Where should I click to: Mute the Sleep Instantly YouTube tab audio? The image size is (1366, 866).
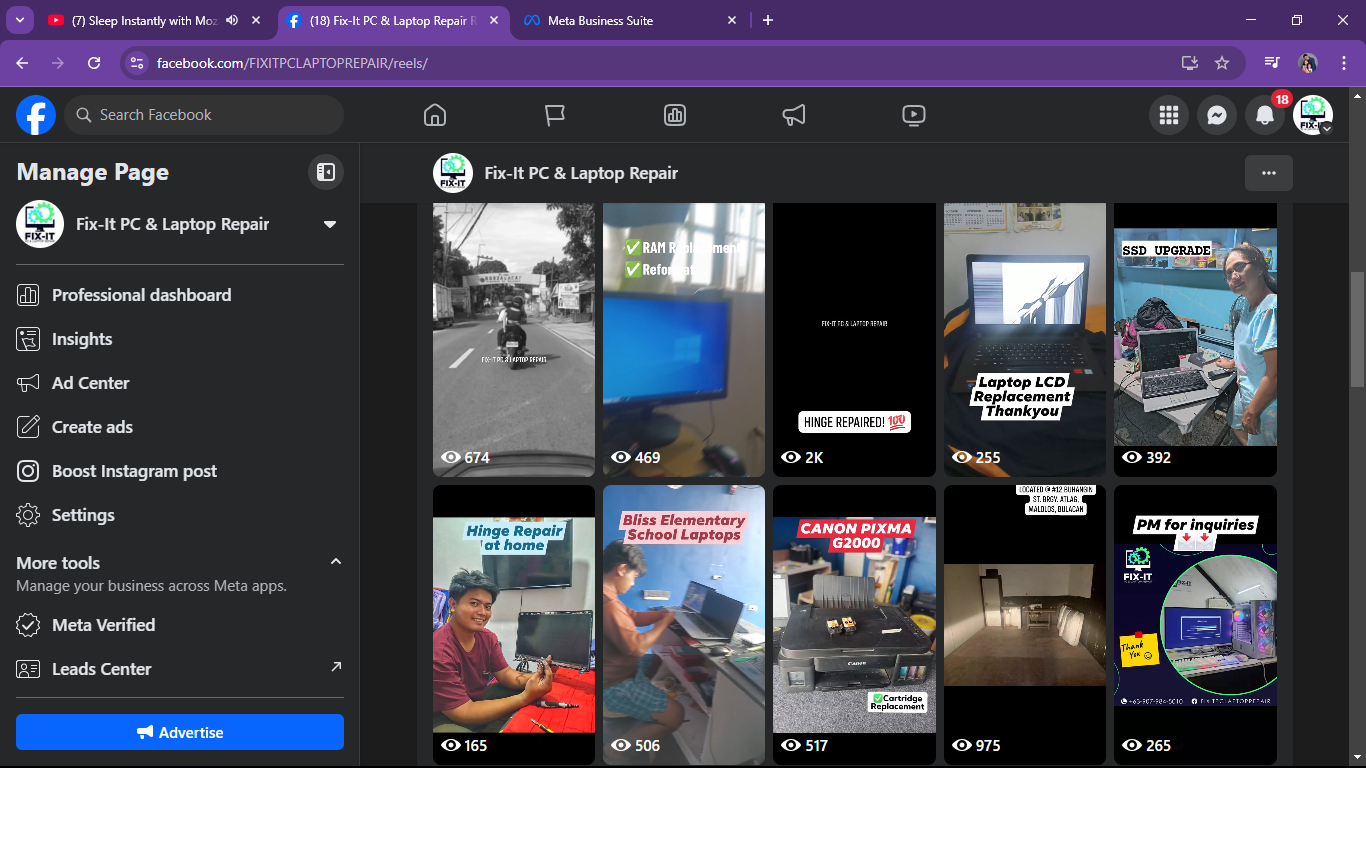tap(233, 20)
